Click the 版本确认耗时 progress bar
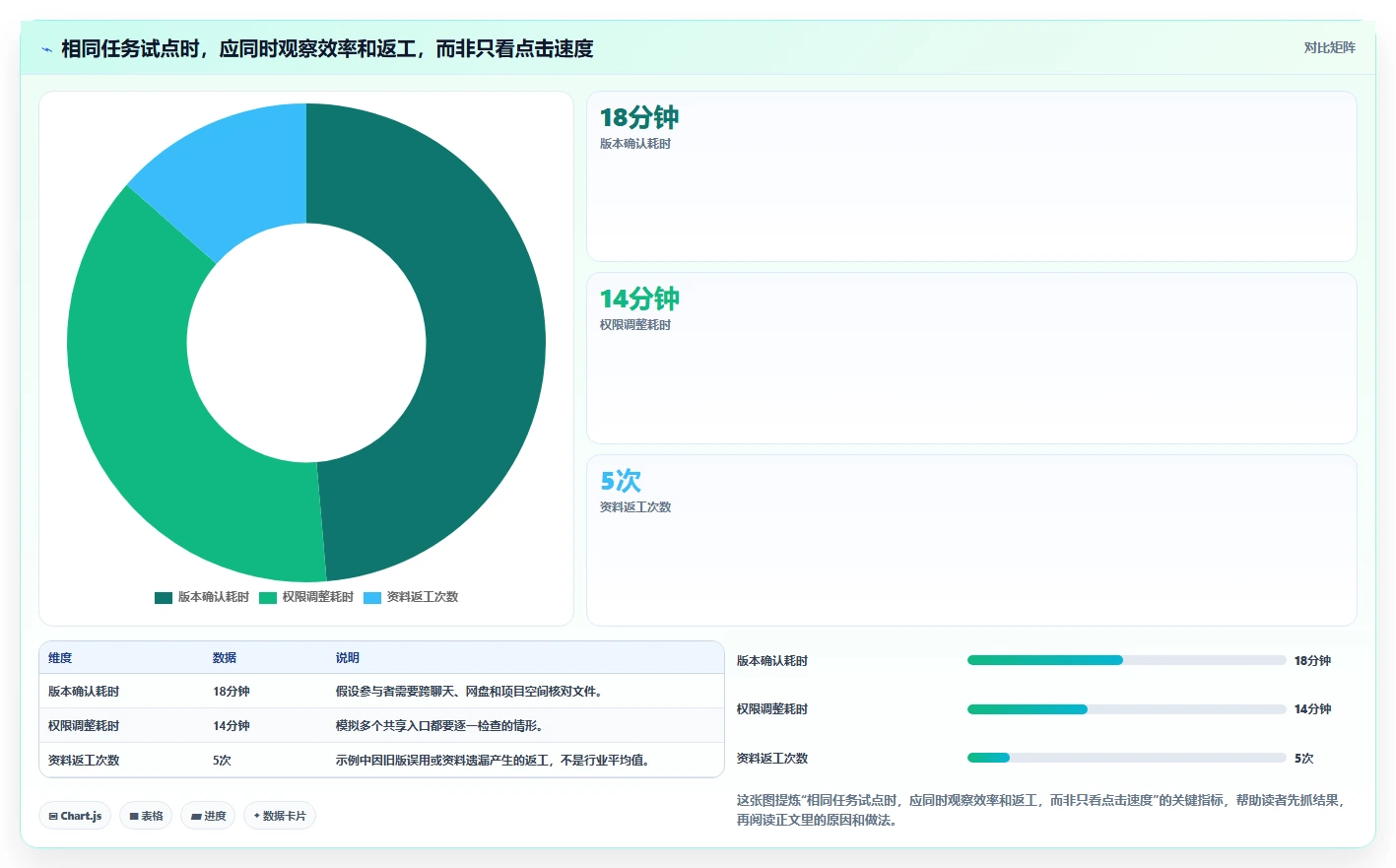This screenshot has height=868, width=1396. 1127,660
